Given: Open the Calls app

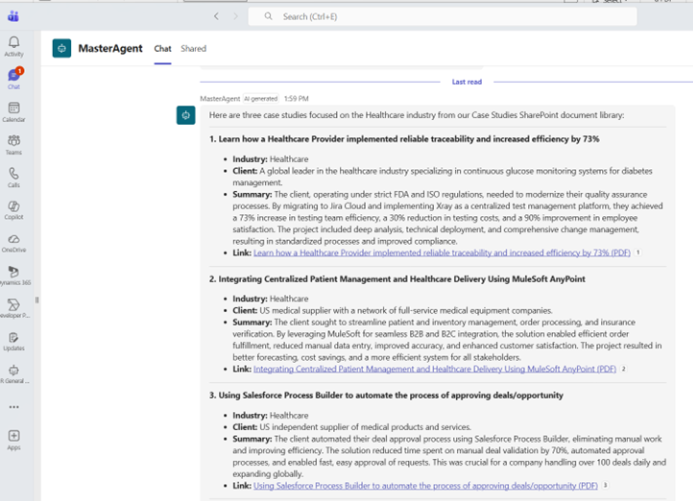Looking at the screenshot, I should coord(14,176).
